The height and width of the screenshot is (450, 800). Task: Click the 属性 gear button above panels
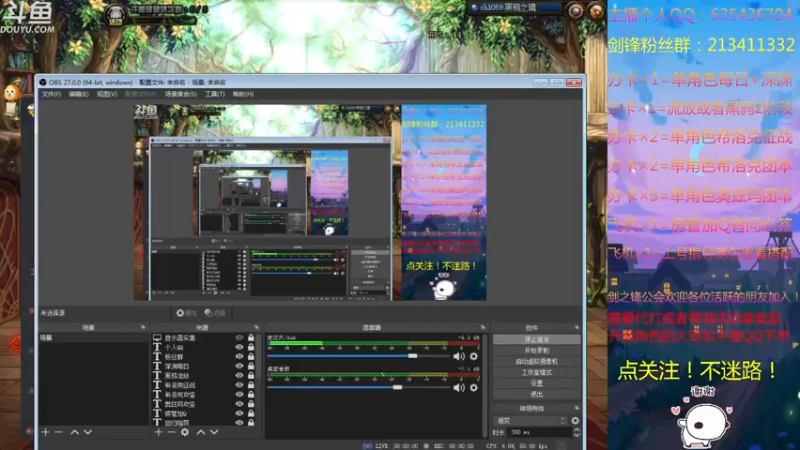pos(186,313)
